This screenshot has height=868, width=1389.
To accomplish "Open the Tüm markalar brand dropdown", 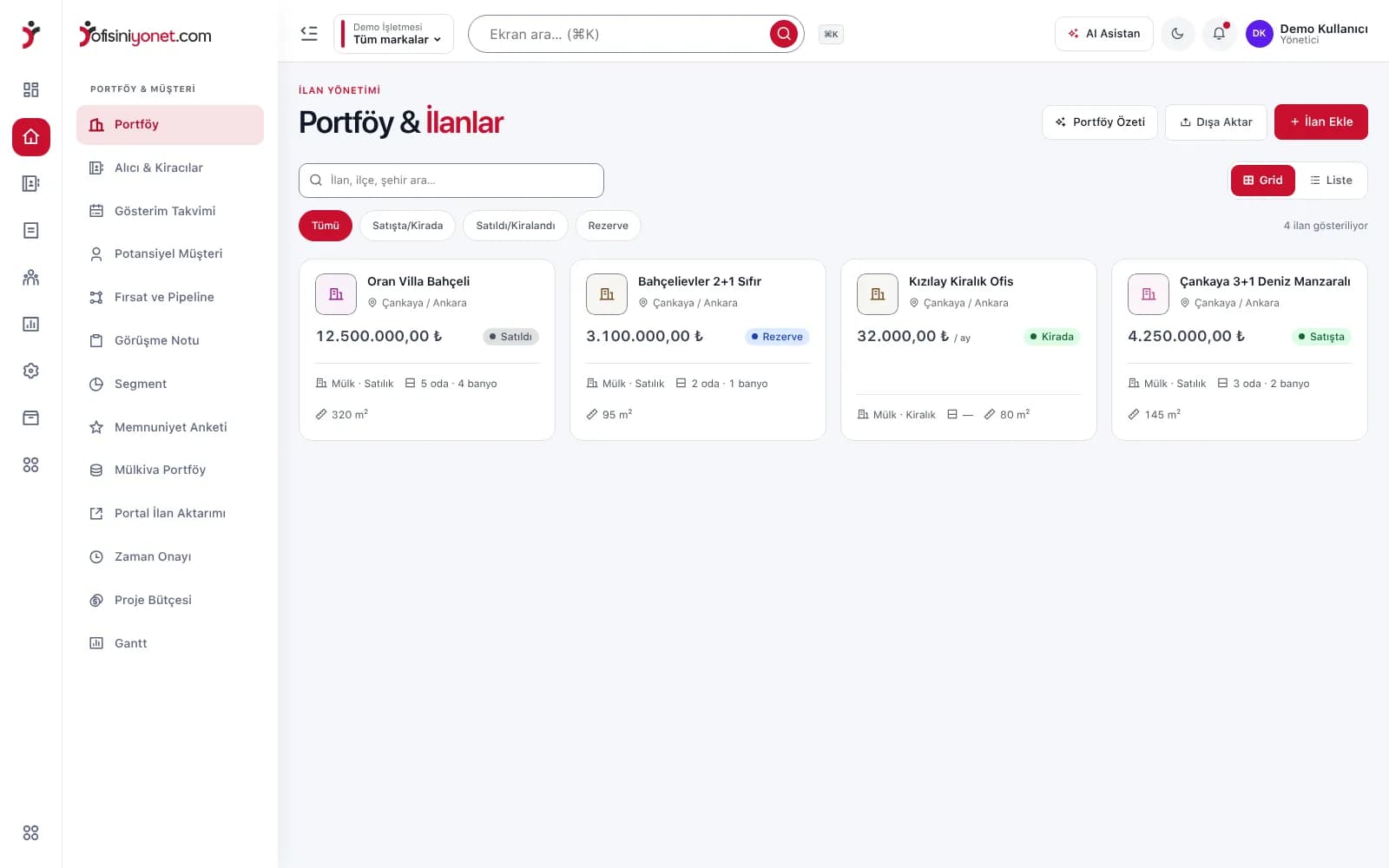I will pos(395,34).
